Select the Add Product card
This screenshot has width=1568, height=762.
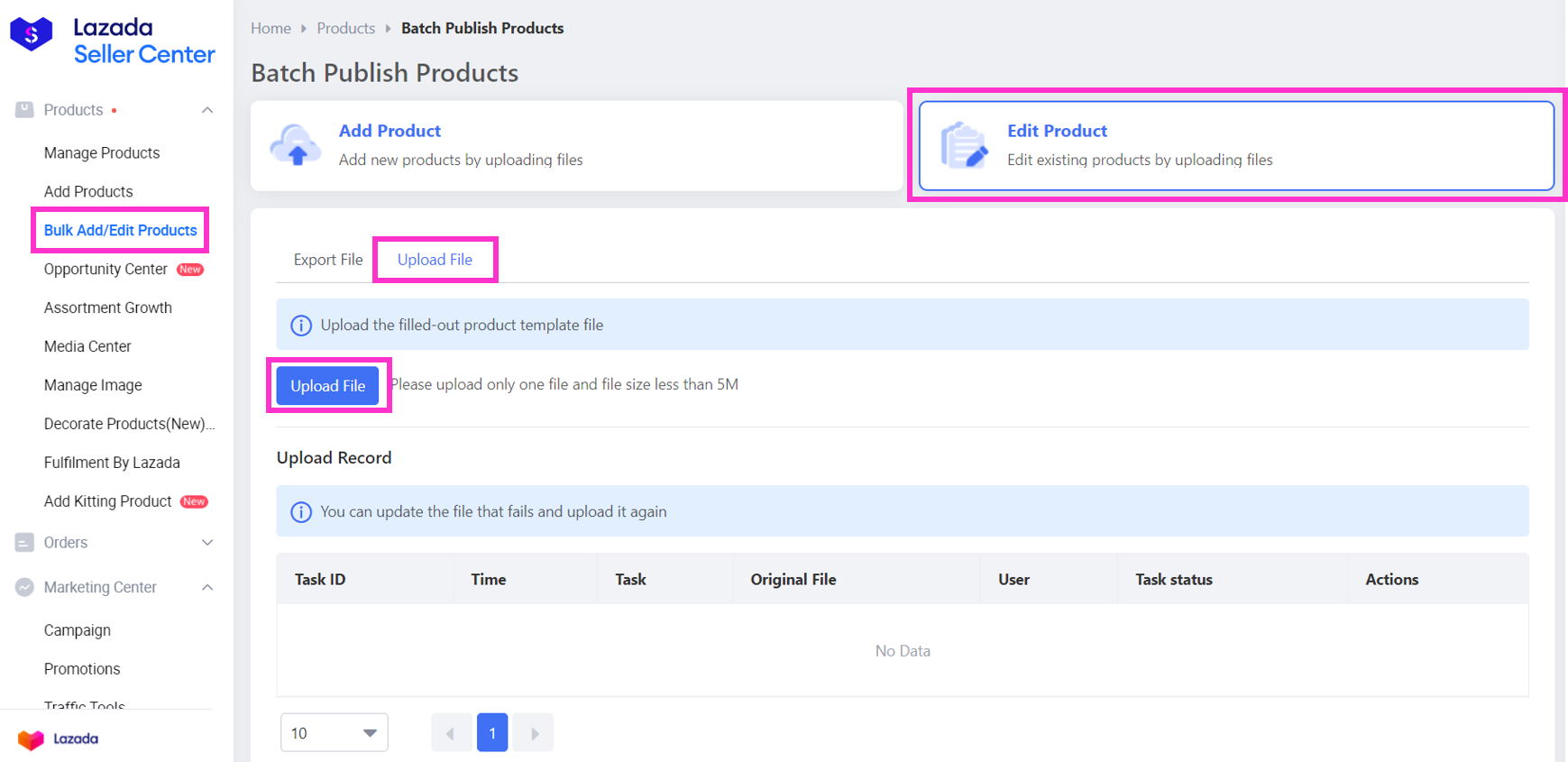coord(577,145)
